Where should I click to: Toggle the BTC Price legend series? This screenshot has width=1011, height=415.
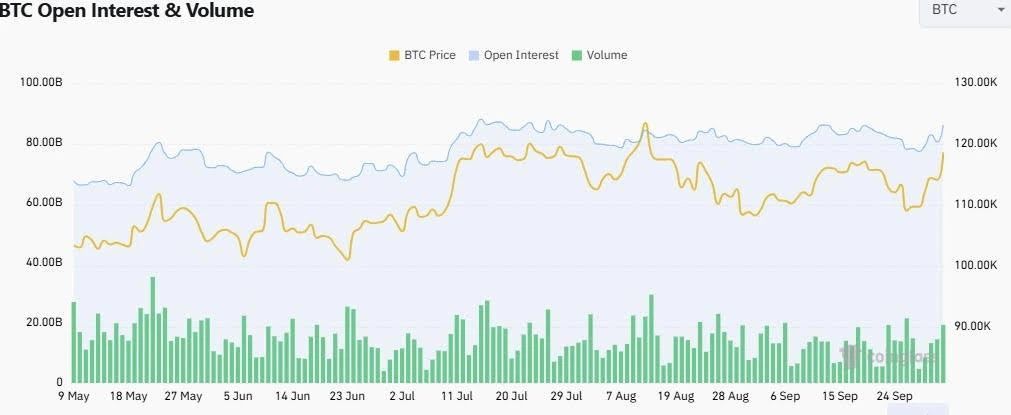pyautogui.click(x=428, y=55)
